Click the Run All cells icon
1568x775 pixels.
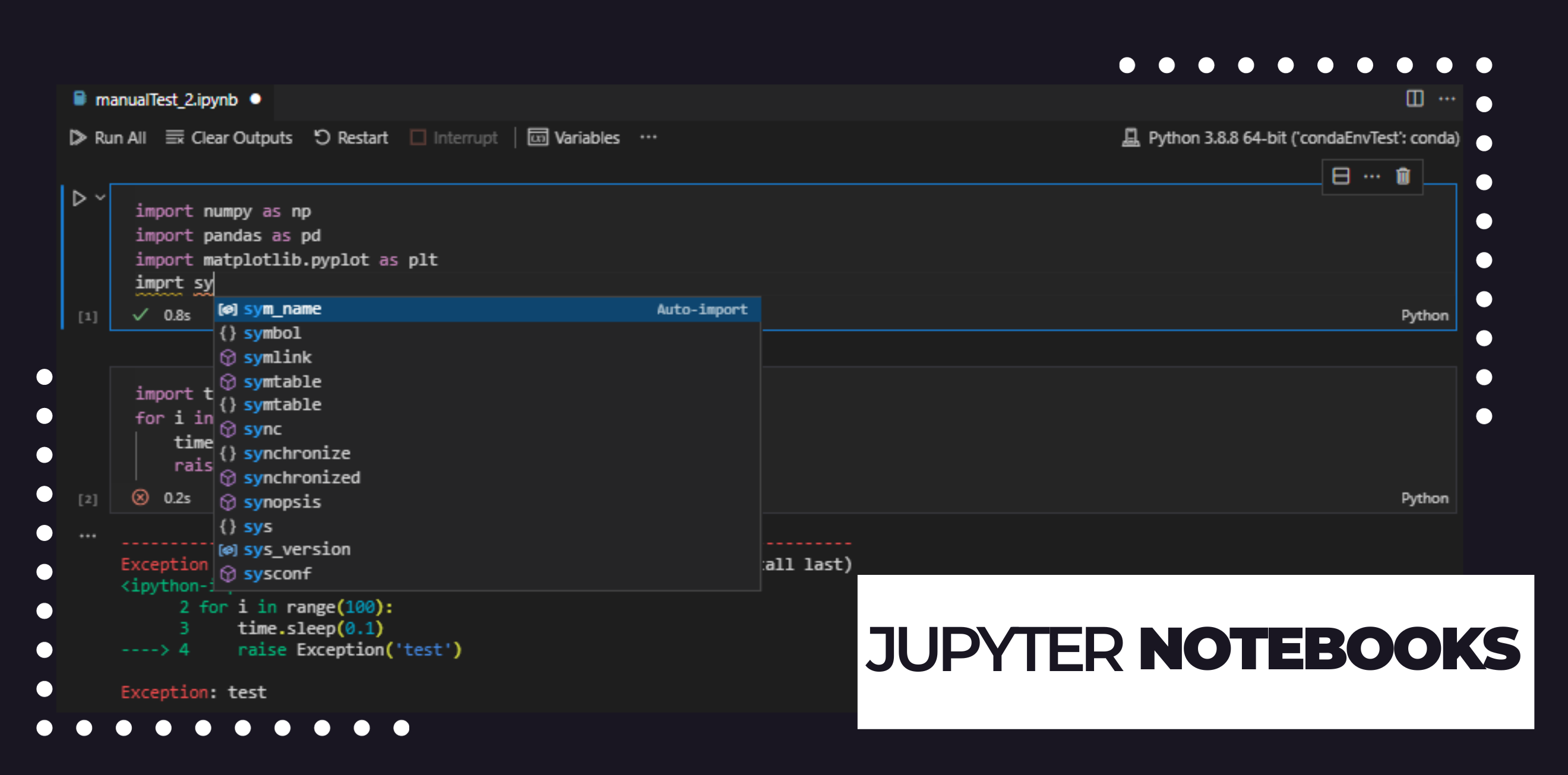click(80, 138)
